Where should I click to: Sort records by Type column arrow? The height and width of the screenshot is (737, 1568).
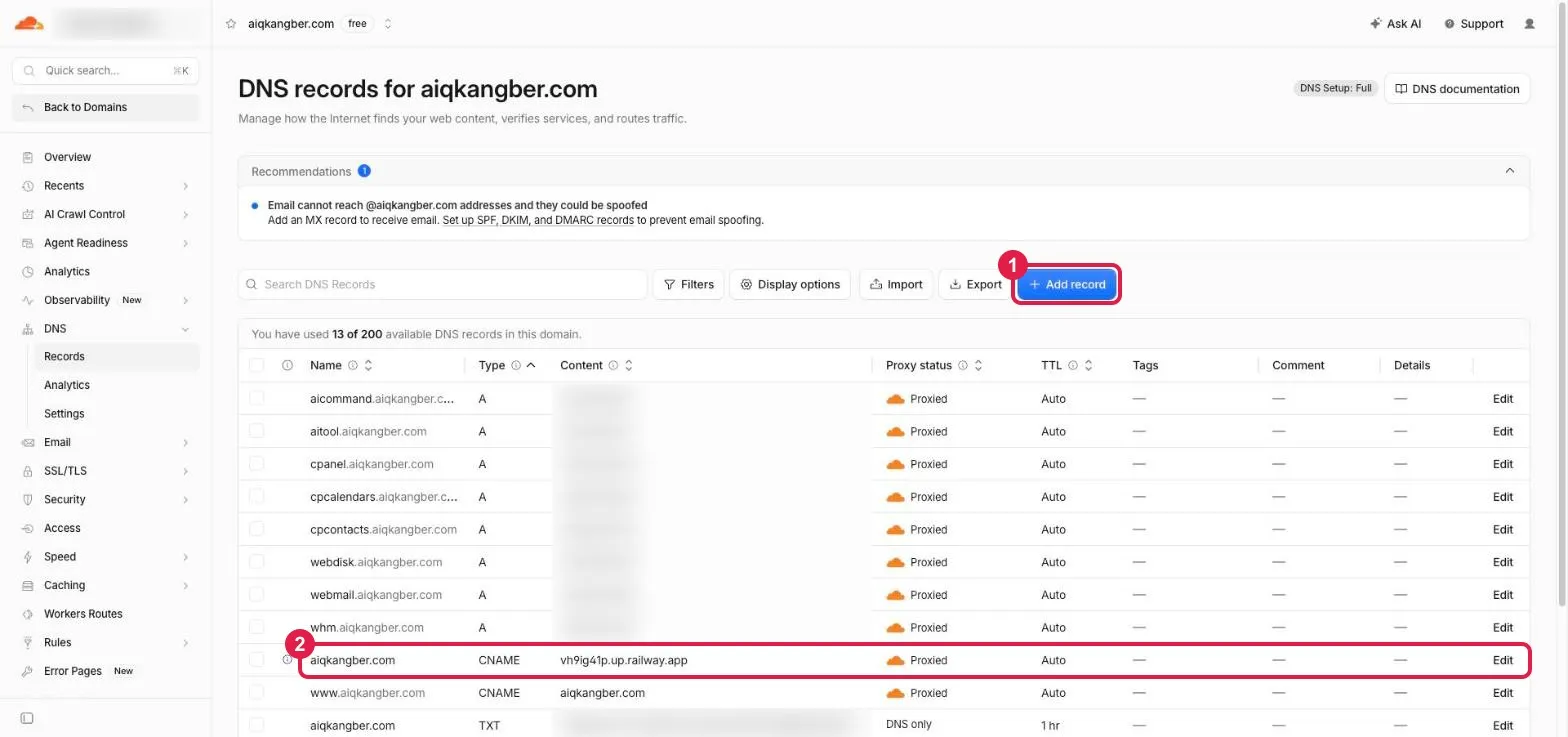530,366
